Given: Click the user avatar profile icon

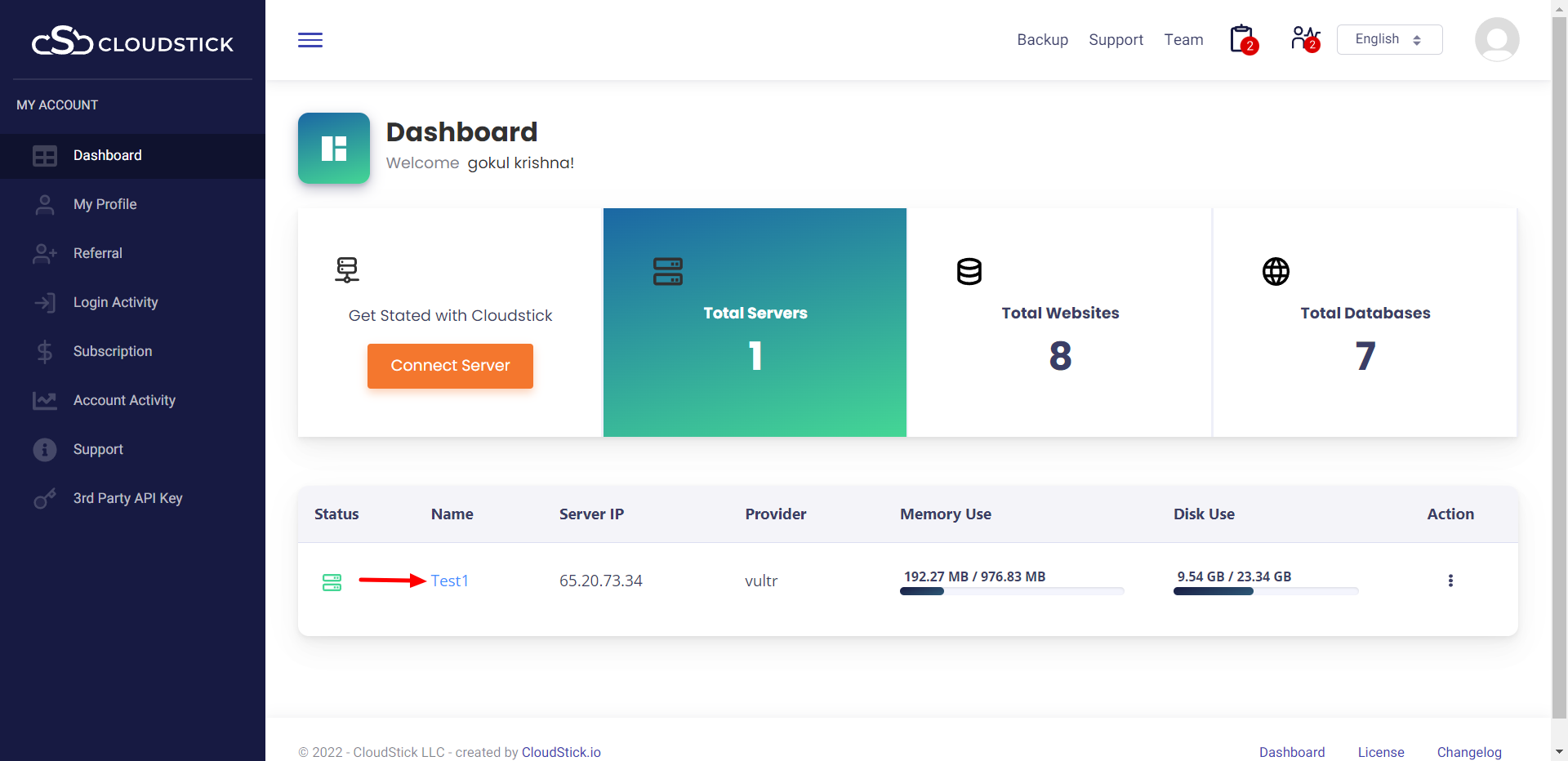Looking at the screenshot, I should pyautogui.click(x=1496, y=40).
